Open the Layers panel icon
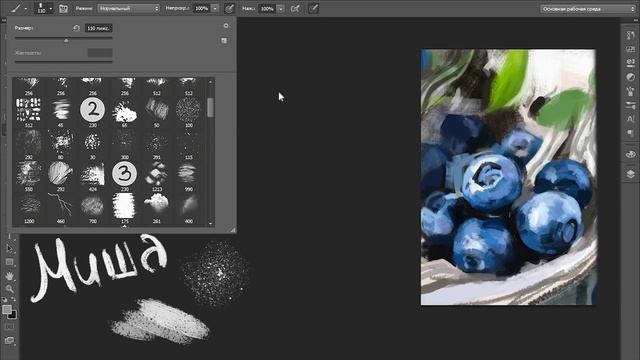Screen dimensions: 640x360 (630, 174)
